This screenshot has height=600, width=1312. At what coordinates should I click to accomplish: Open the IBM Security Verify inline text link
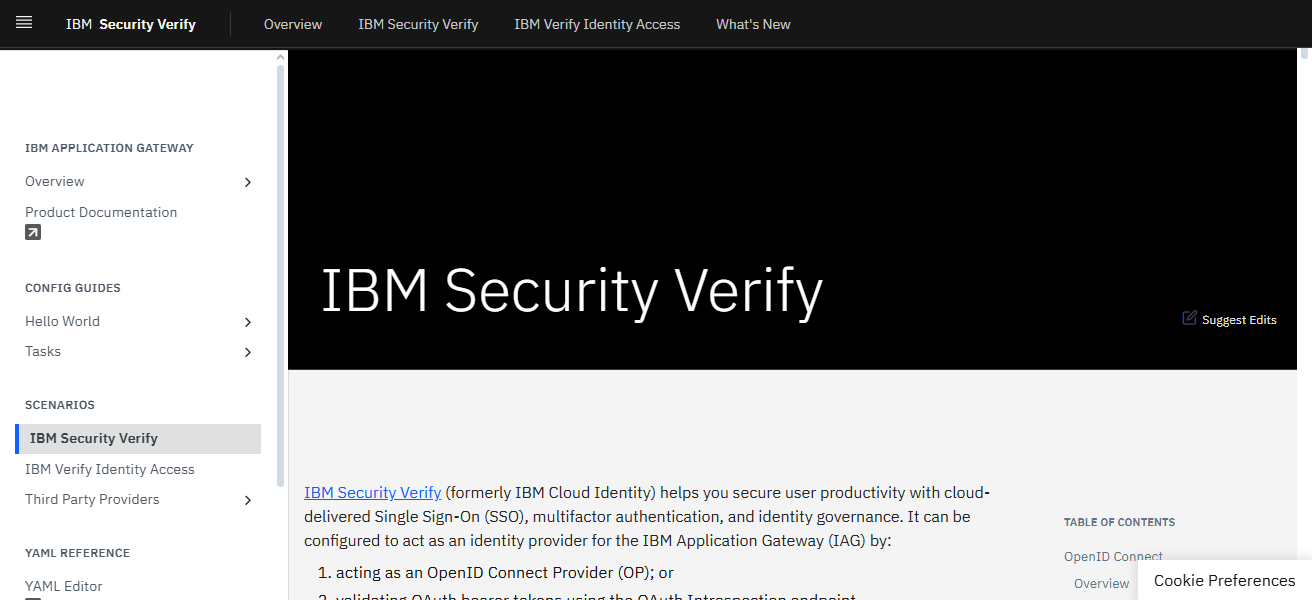pyautogui.click(x=372, y=492)
